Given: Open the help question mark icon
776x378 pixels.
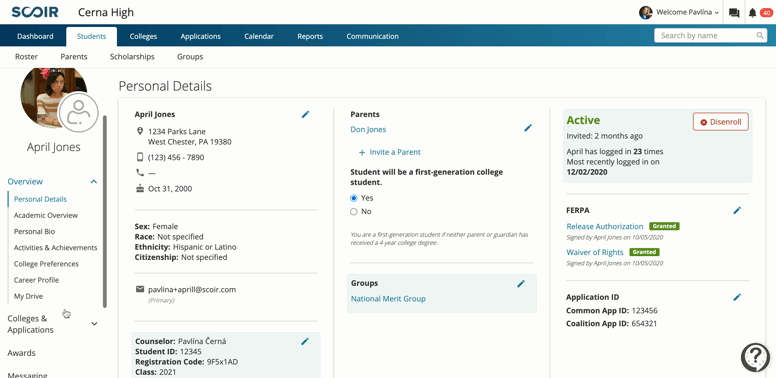Looking at the screenshot, I should tap(755, 356).
